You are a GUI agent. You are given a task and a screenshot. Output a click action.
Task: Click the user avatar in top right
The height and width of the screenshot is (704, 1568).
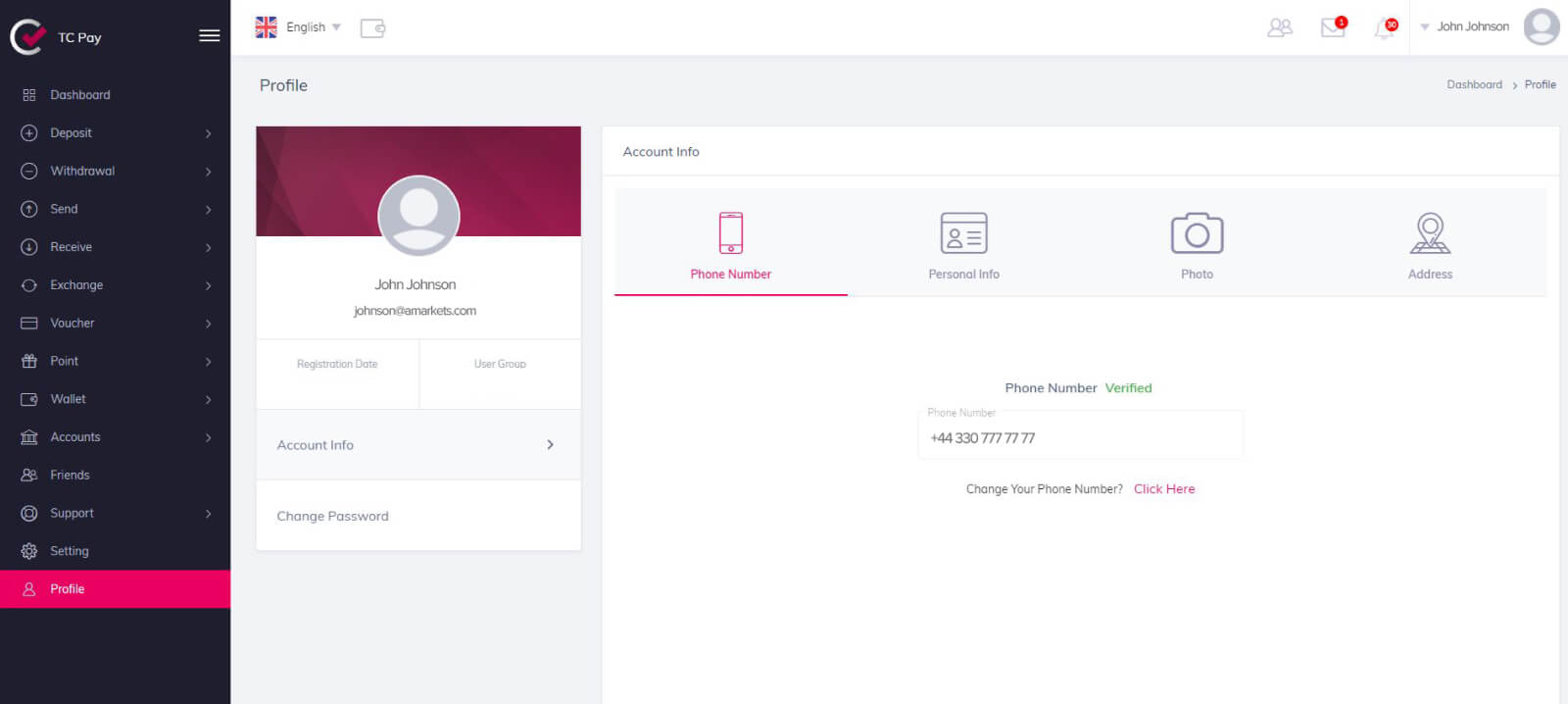(1541, 26)
